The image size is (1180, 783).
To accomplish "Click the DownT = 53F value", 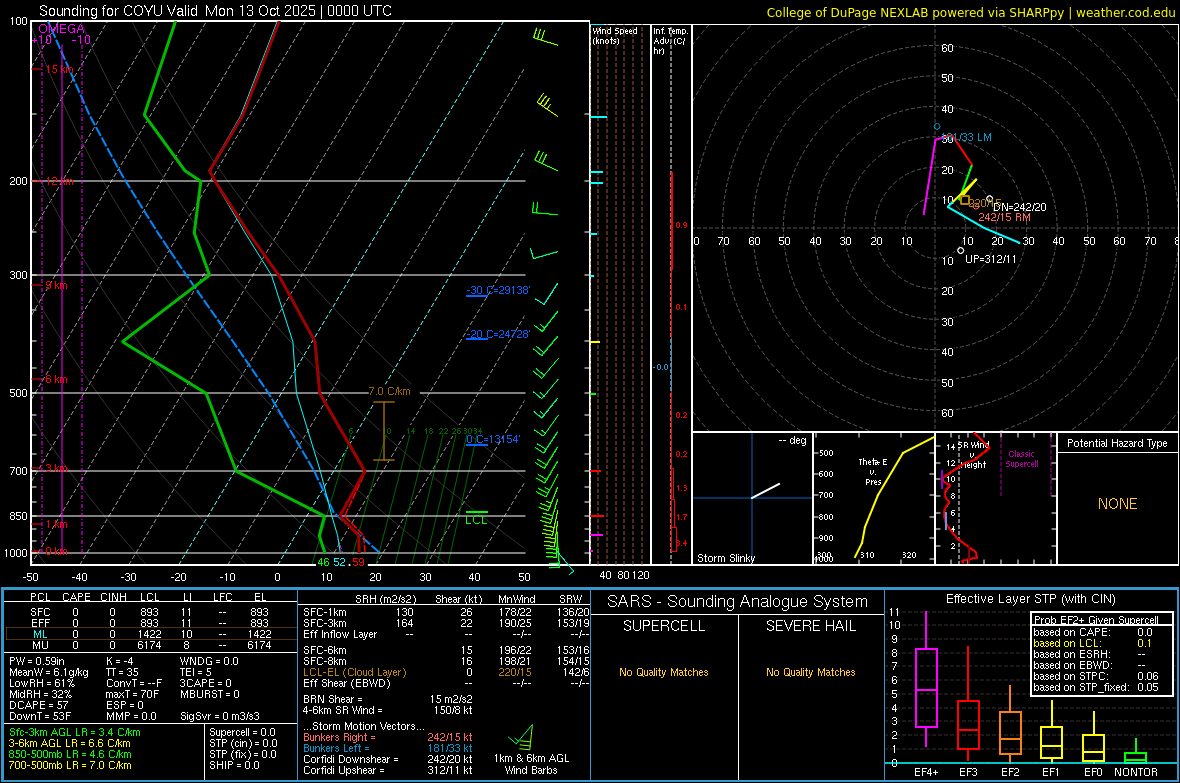I will tap(40, 716).
